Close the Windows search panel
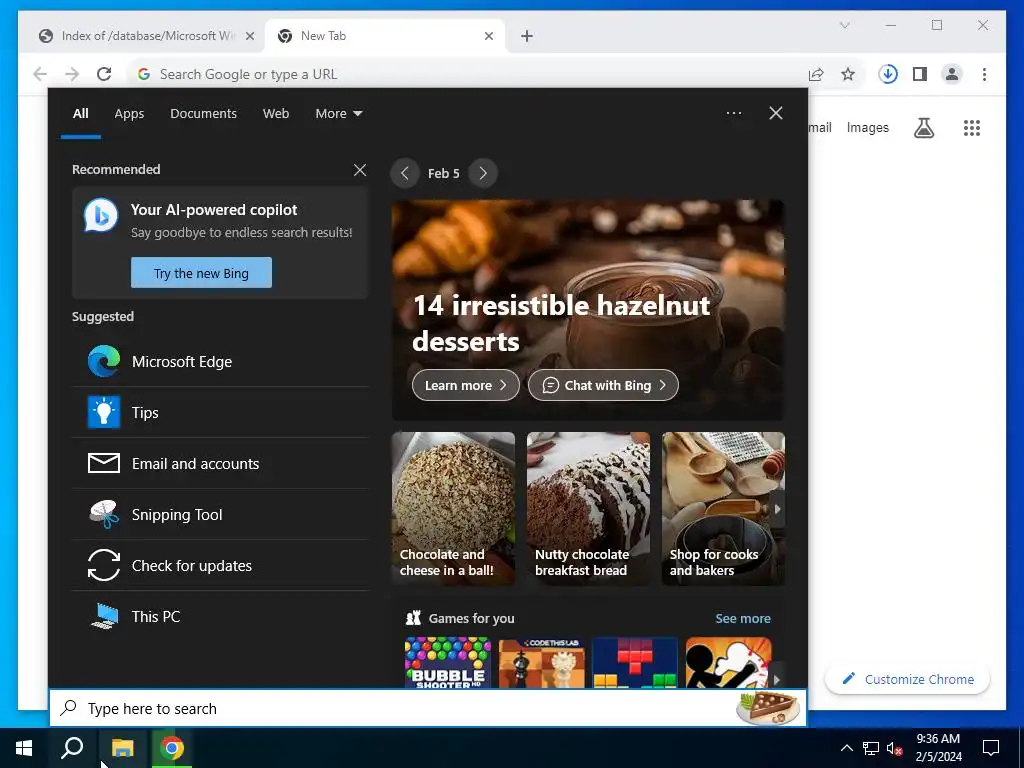 click(776, 113)
